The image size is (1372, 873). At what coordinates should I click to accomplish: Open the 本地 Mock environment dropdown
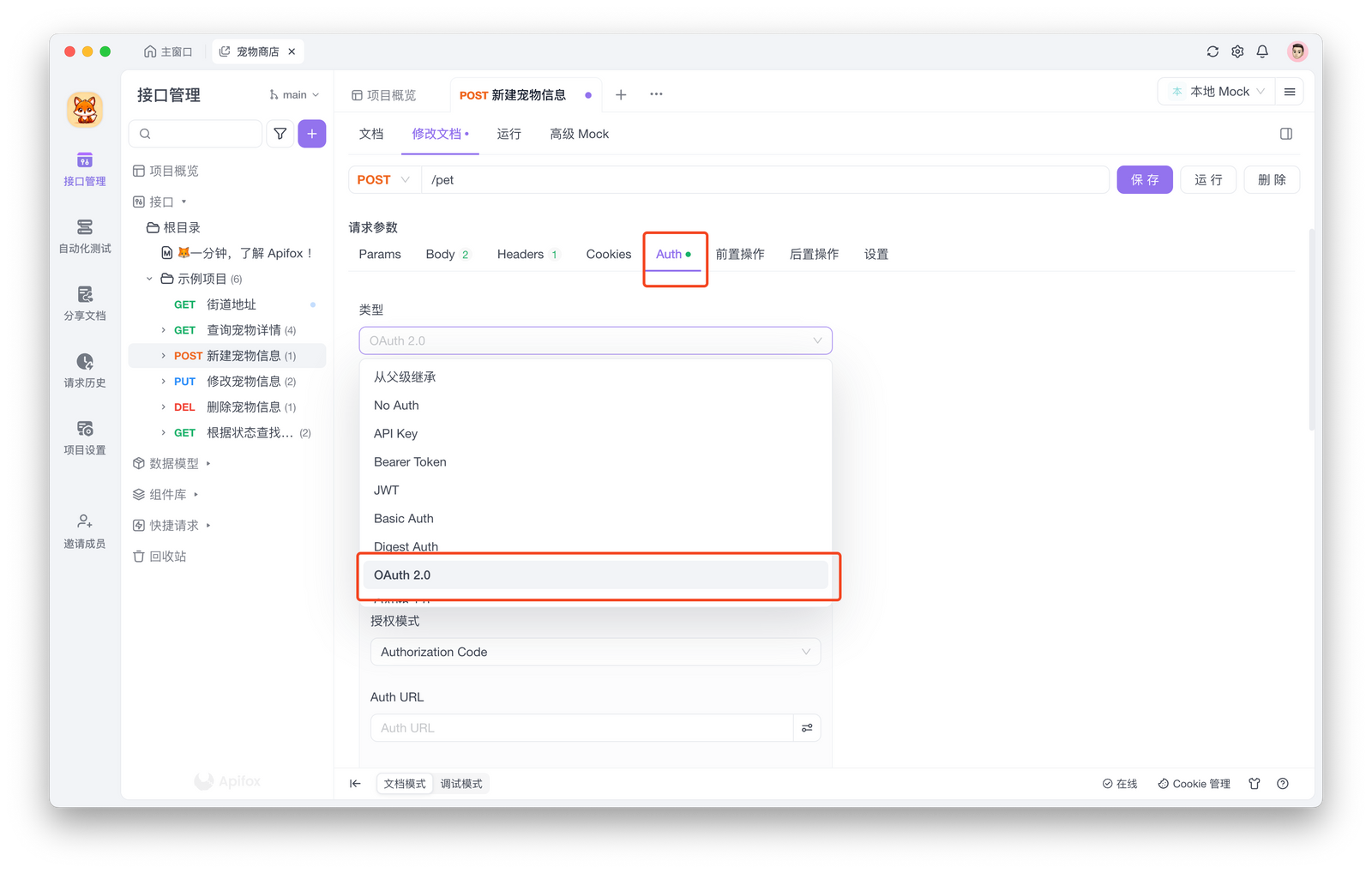click(x=1216, y=92)
